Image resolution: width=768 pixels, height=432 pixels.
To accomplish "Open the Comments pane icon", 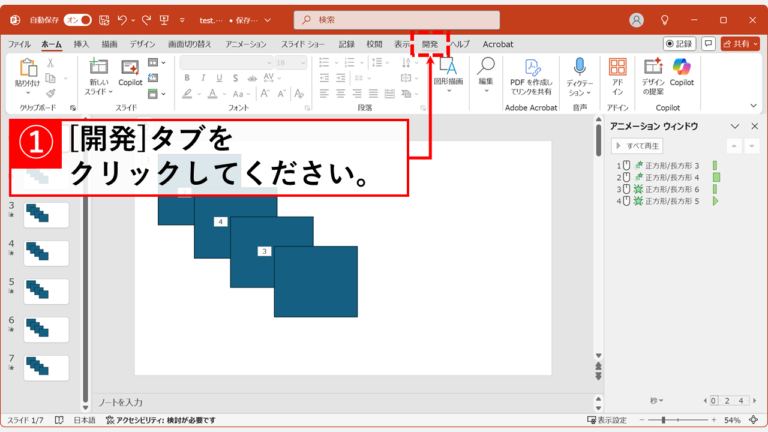I will coord(708,44).
